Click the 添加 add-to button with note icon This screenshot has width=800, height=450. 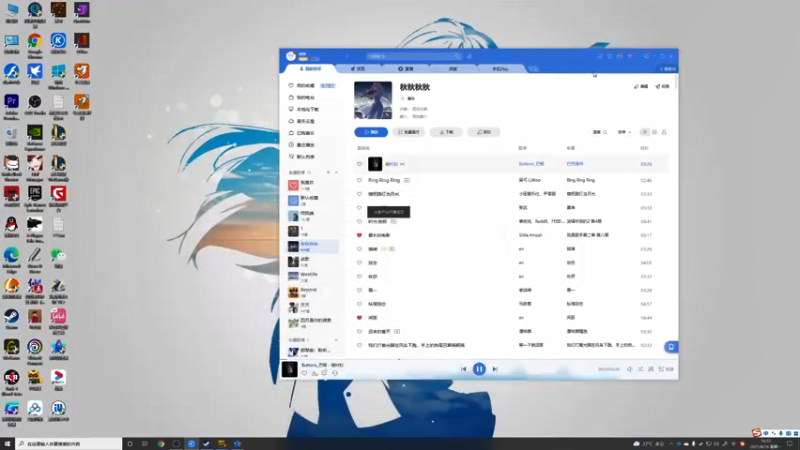(x=484, y=132)
